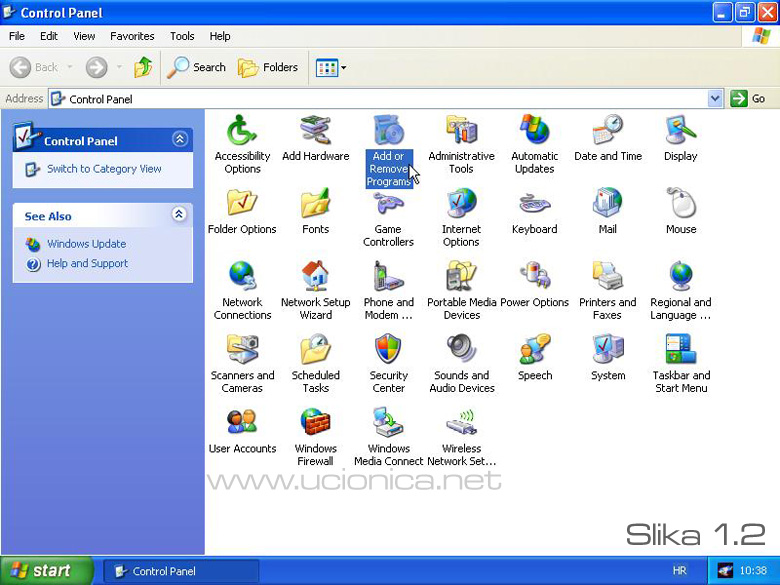Open Scanners and Cameras
Screen dimensions: 780x585
point(242,364)
